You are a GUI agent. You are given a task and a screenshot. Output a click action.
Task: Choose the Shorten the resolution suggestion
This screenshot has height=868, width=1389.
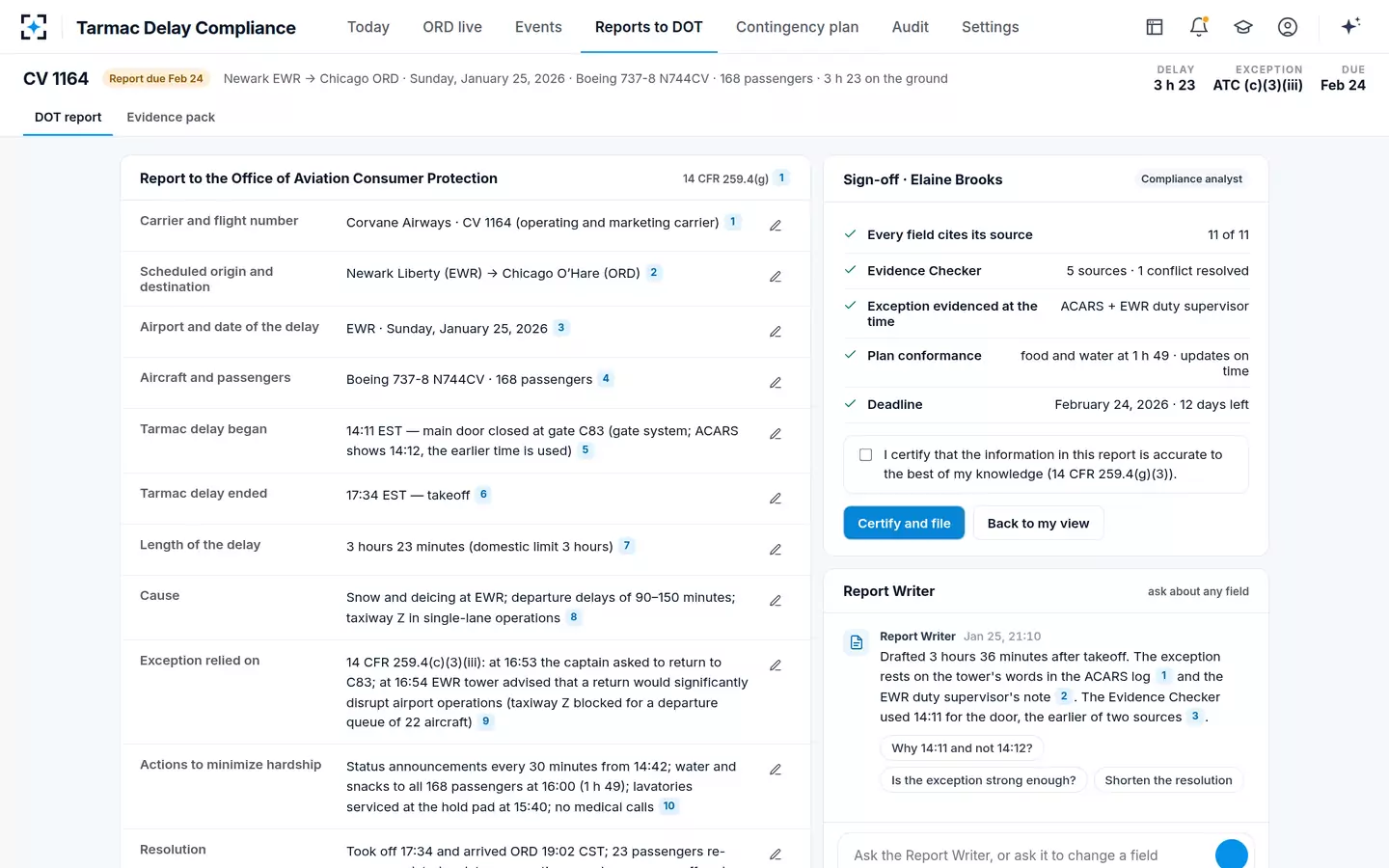tap(1168, 780)
